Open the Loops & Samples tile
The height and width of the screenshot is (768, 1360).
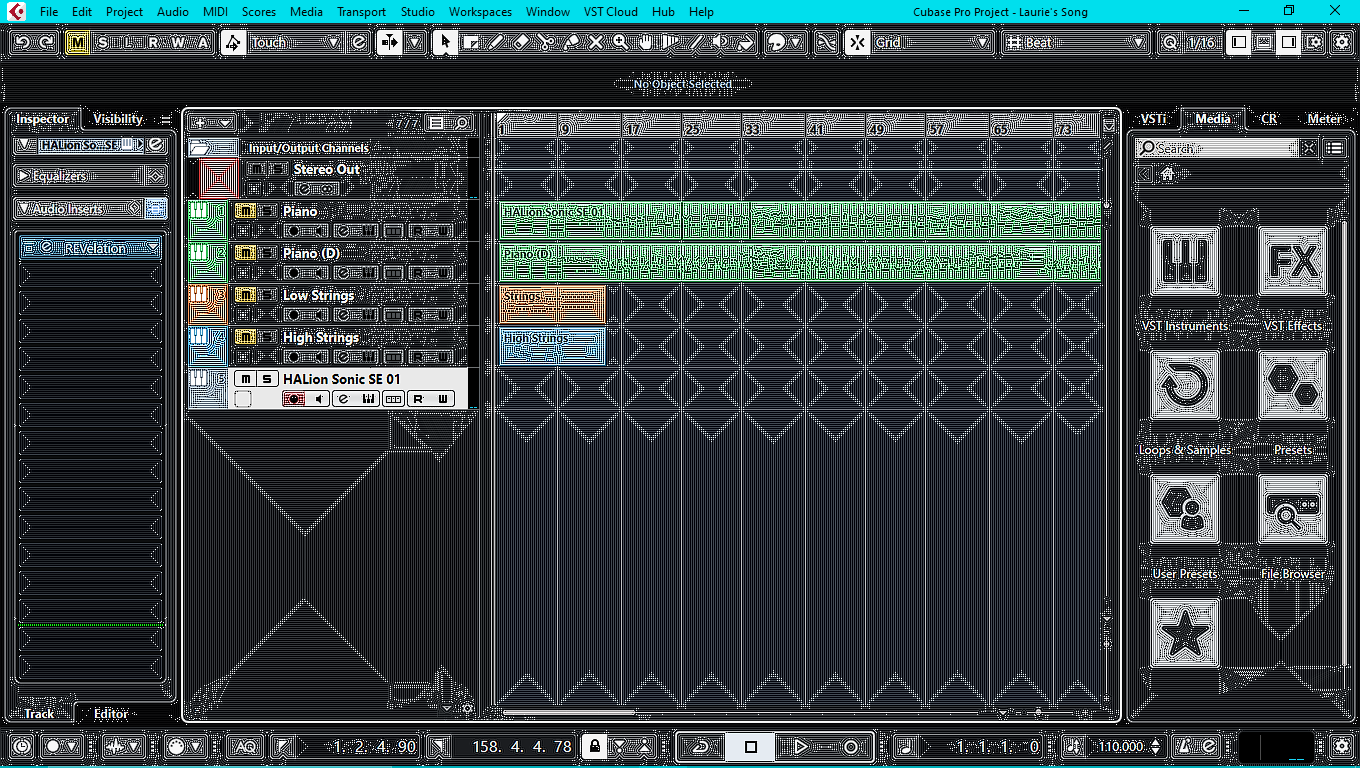1185,385
